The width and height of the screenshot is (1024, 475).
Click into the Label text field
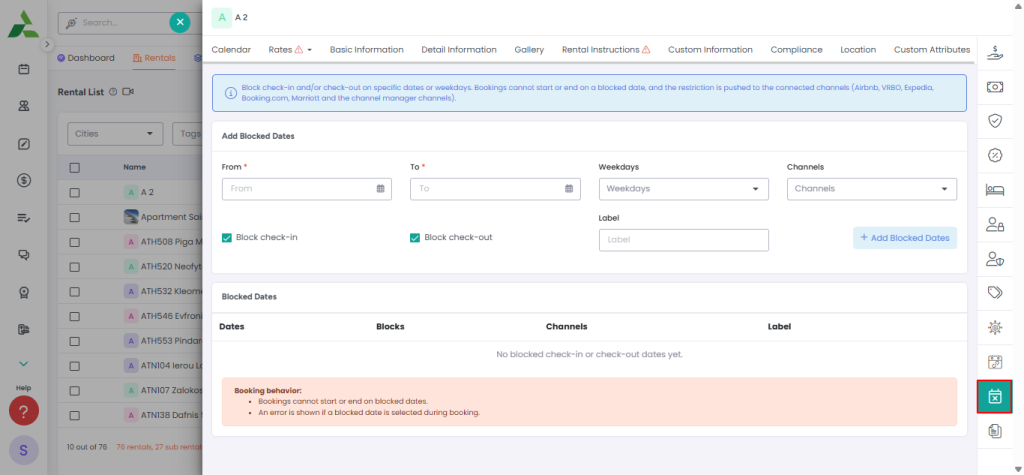point(683,240)
